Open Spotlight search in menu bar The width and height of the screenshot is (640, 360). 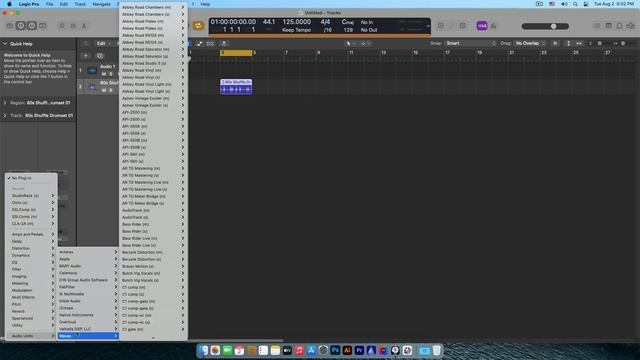pyautogui.click(x=575, y=4)
